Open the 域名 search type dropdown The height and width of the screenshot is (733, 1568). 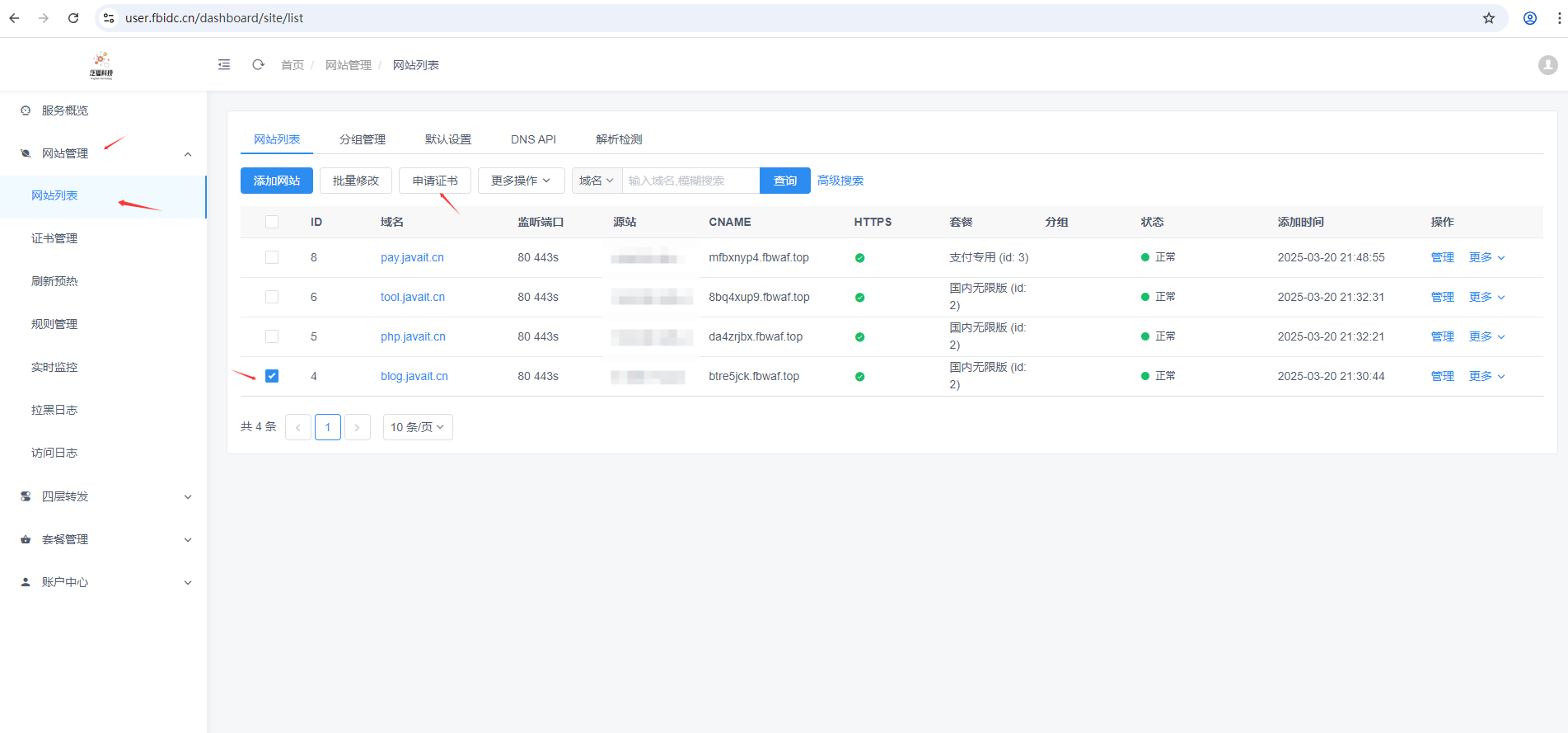tap(597, 181)
